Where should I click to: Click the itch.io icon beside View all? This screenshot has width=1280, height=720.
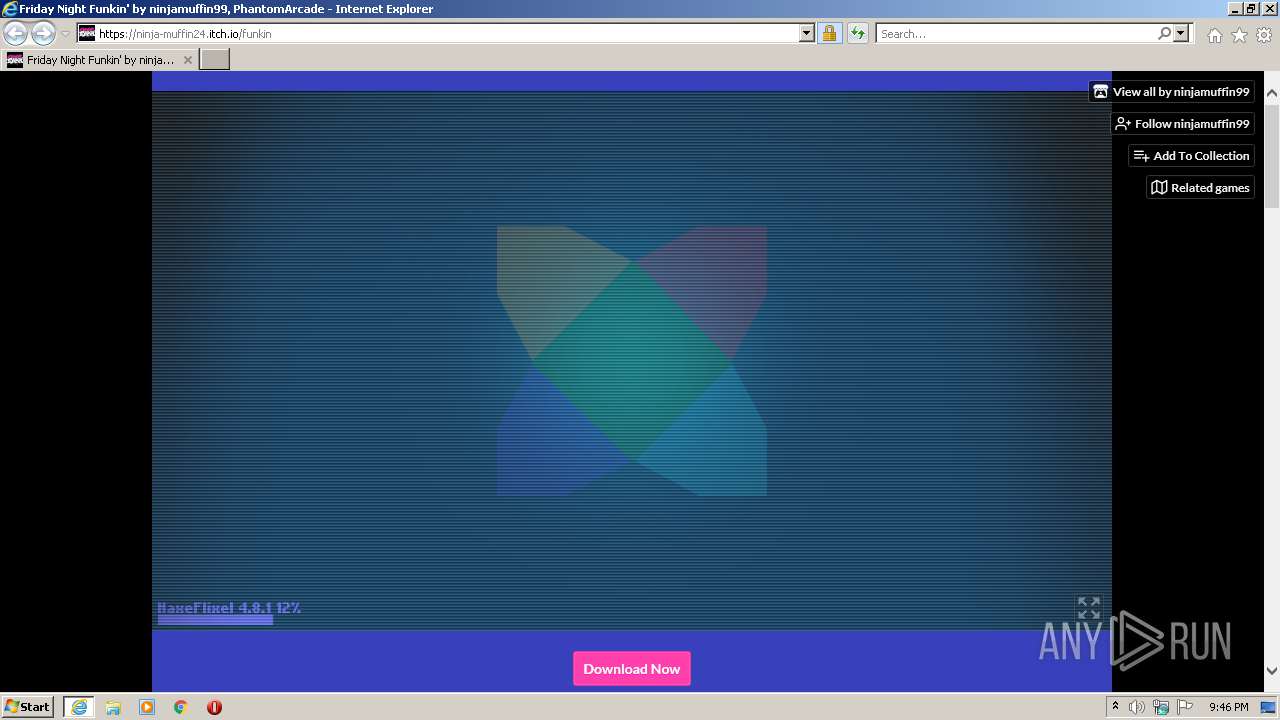[1101, 92]
